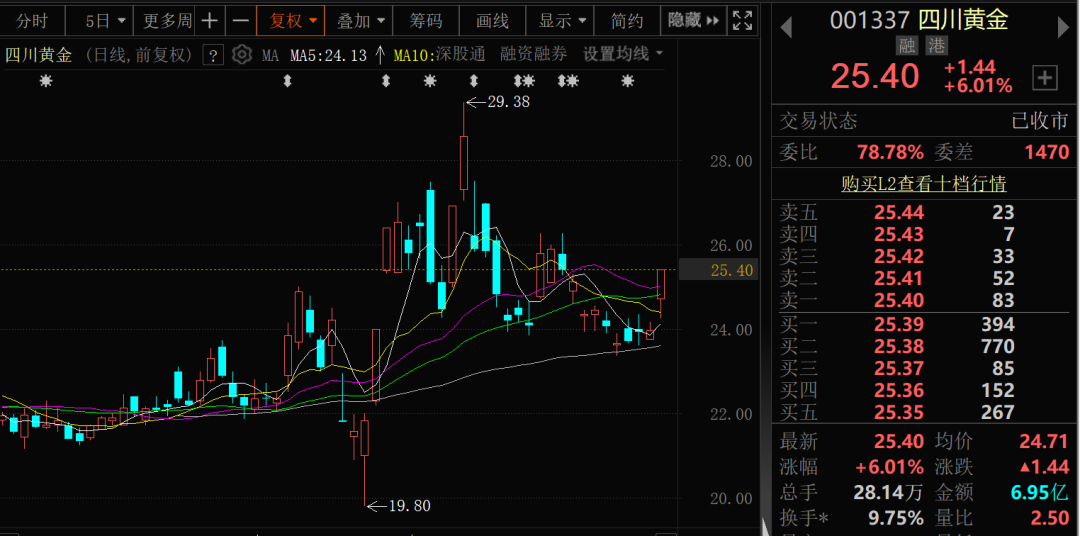Open the MA indicator settings gear
Screen dimensions: 1080x536
coord(241,55)
